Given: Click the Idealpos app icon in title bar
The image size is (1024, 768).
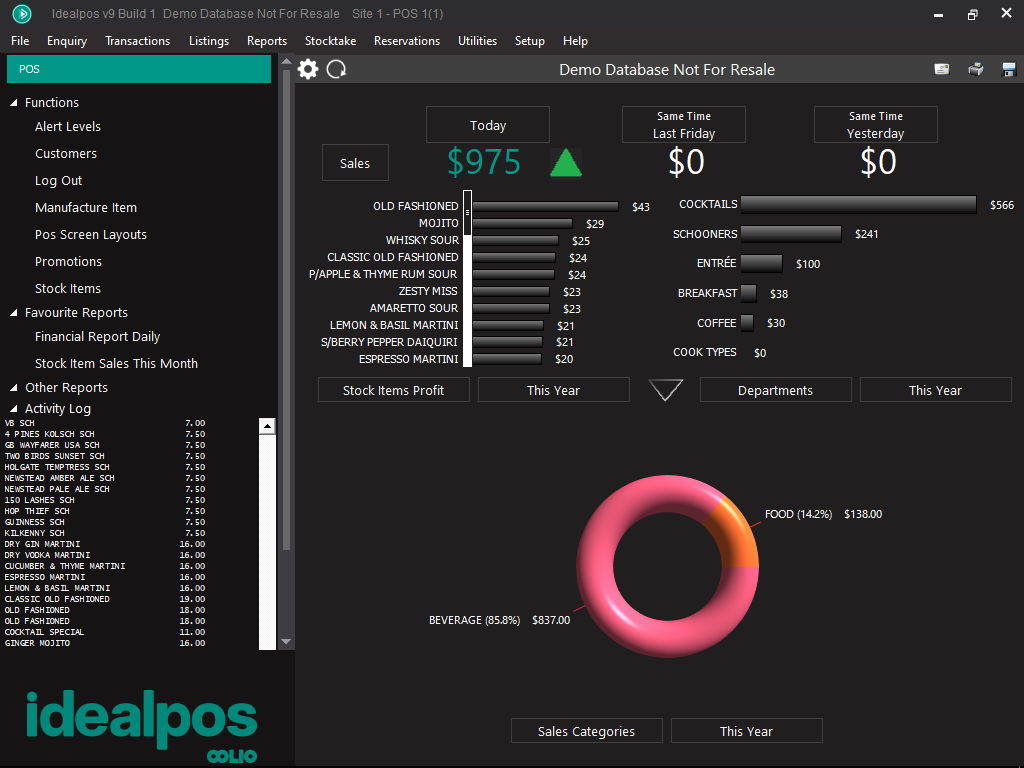Looking at the screenshot, I should [21, 14].
